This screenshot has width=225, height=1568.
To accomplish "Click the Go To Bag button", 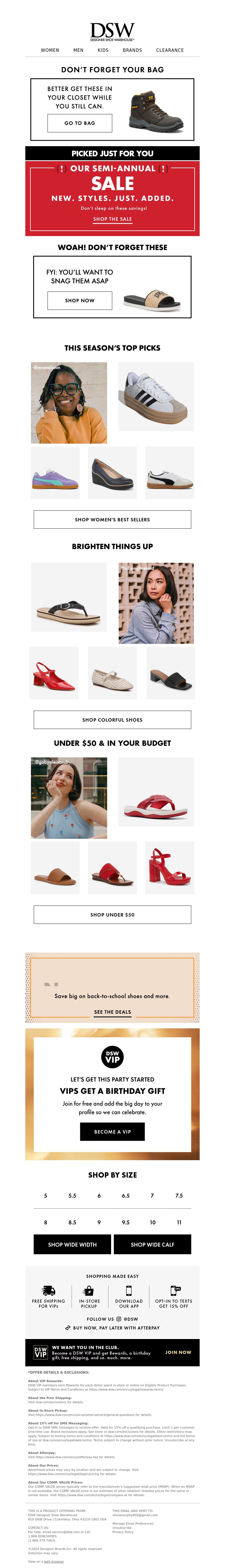I will (80, 123).
